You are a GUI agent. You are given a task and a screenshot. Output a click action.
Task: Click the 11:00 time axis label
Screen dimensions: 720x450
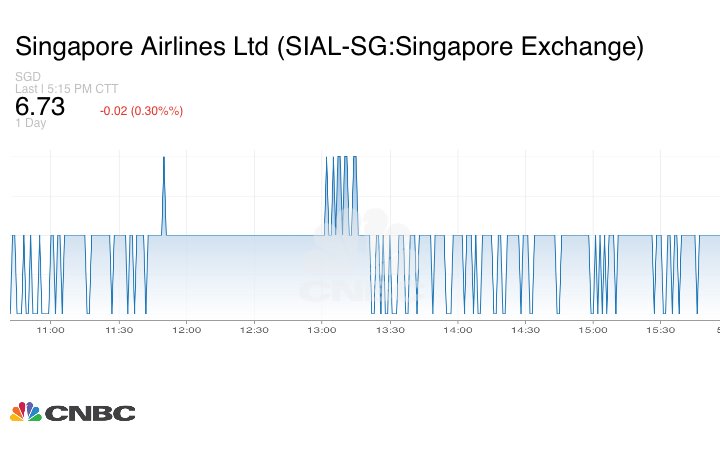point(51,330)
